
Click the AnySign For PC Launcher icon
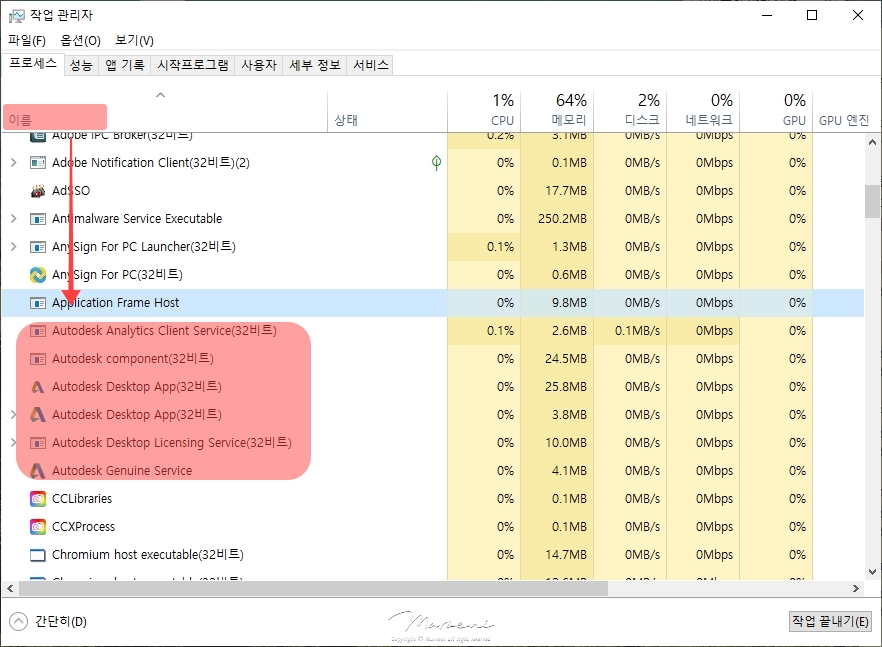38,246
